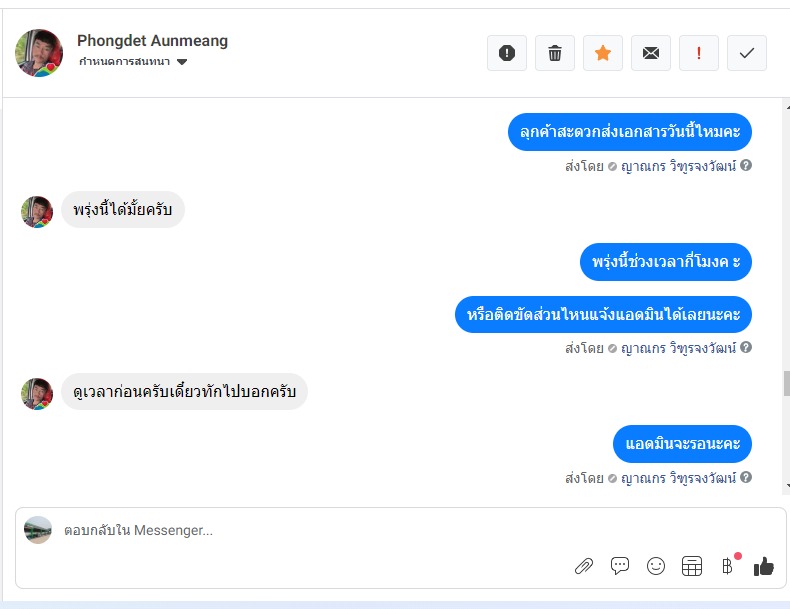Click the Phongdet Aunmeang contact name
790x609 pixels.
point(152,41)
